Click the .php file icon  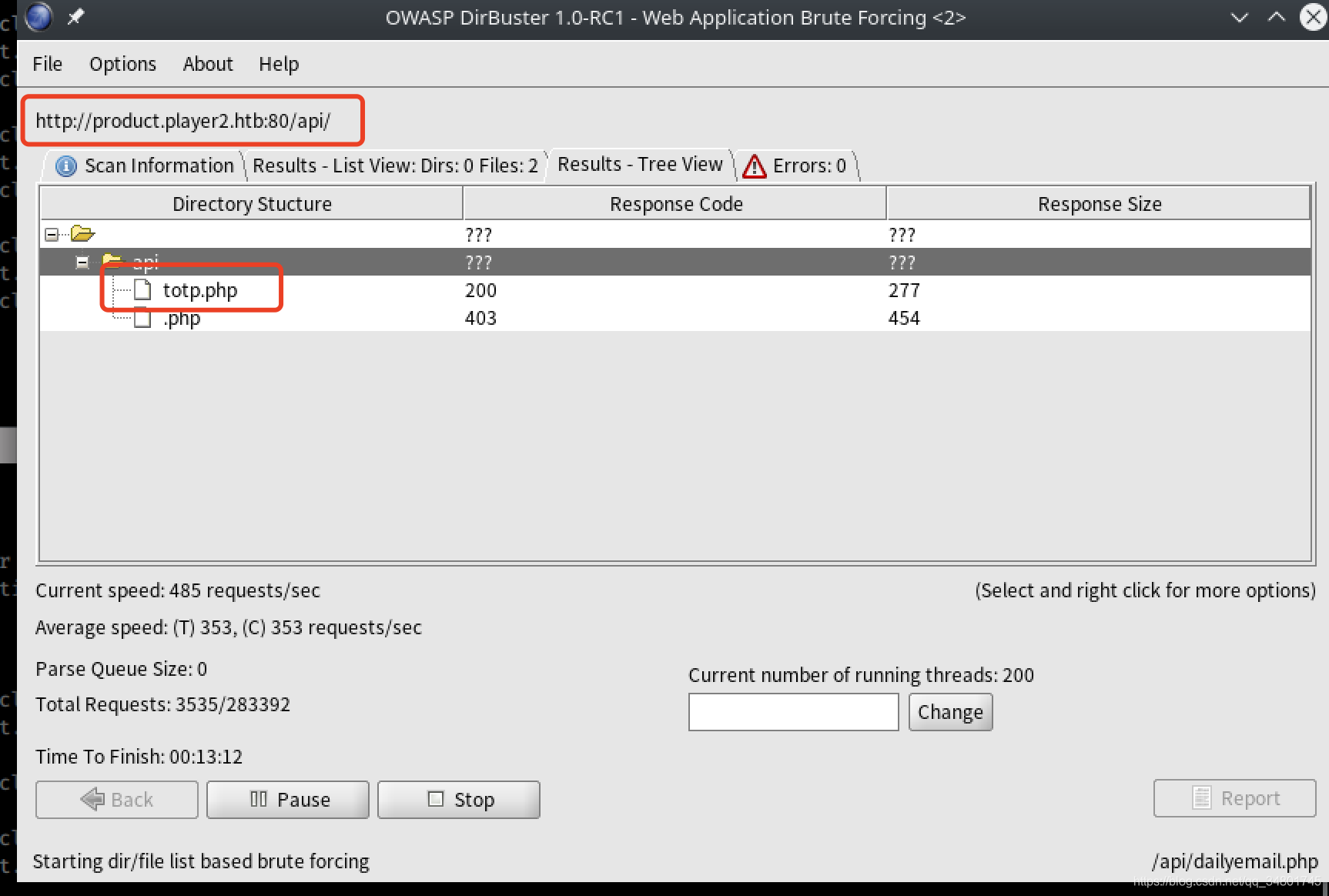142,318
